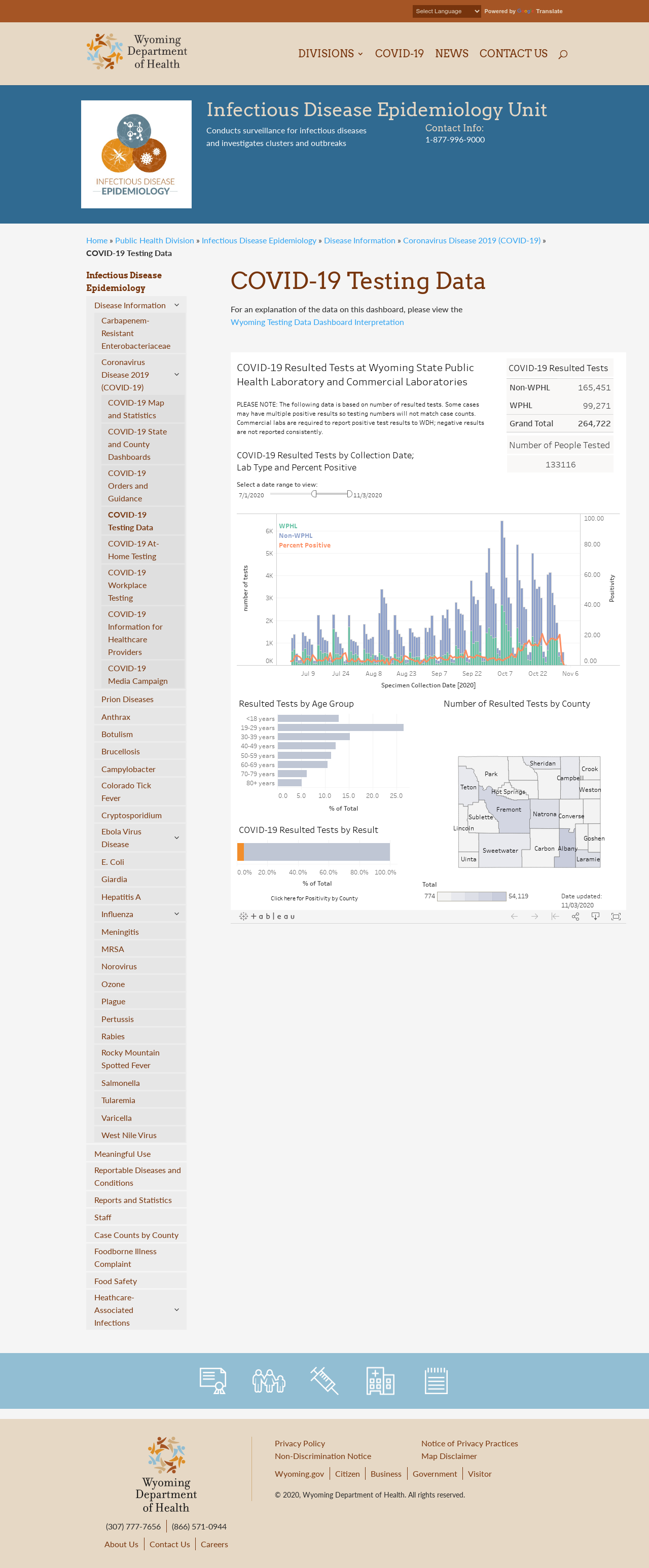The image size is (649, 1568).
Task: Click the syringe immunization icon
Action: click(324, 1380)
